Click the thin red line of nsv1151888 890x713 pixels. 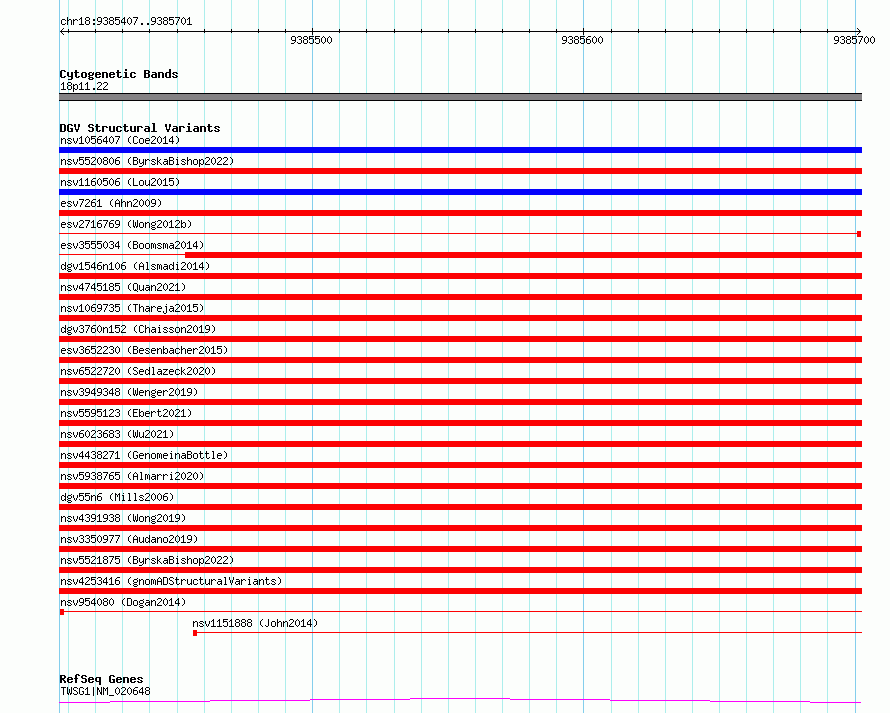528,632
